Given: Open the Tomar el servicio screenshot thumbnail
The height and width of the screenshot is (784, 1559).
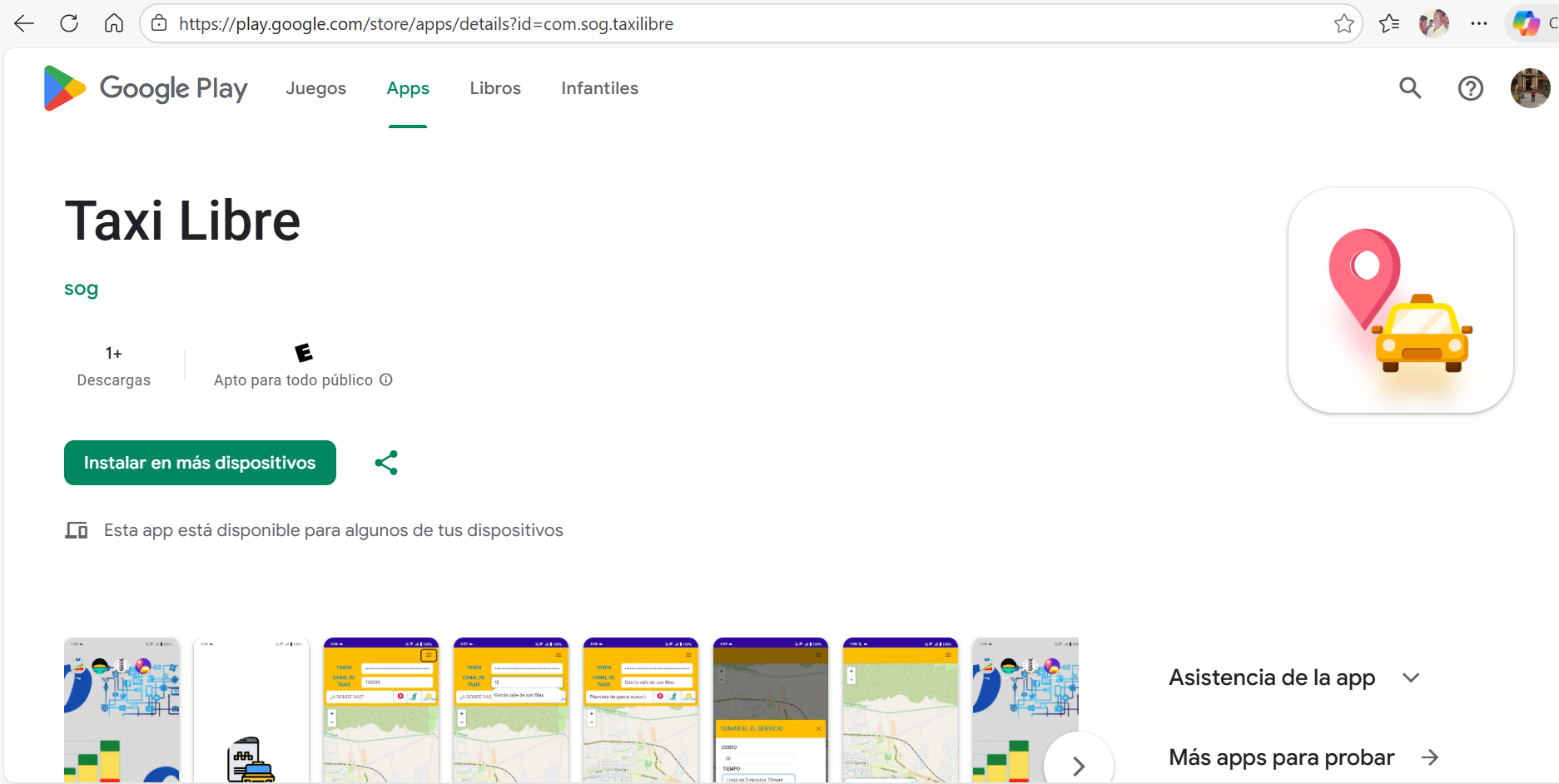Looking at the screenshot, I should [770, 710].
